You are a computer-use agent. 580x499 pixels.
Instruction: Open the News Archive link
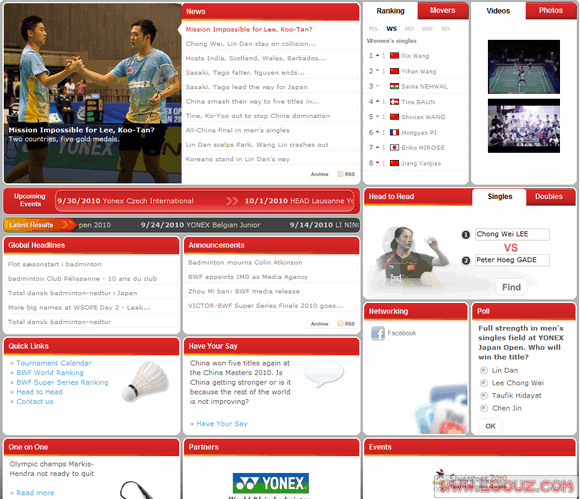pyautogui.click(x=319, y=174)
